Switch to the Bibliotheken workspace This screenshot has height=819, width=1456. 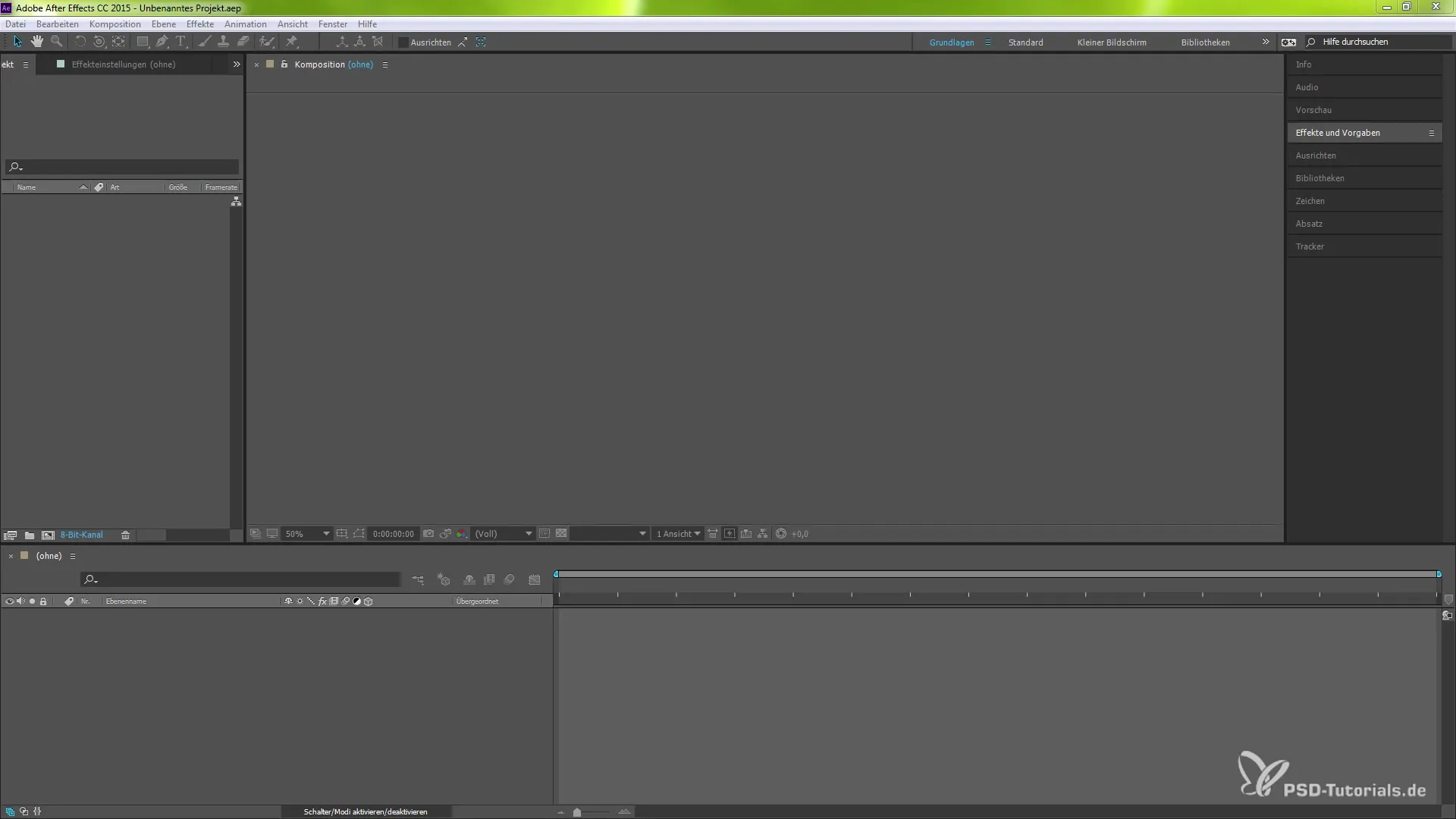pos(1205,42)
